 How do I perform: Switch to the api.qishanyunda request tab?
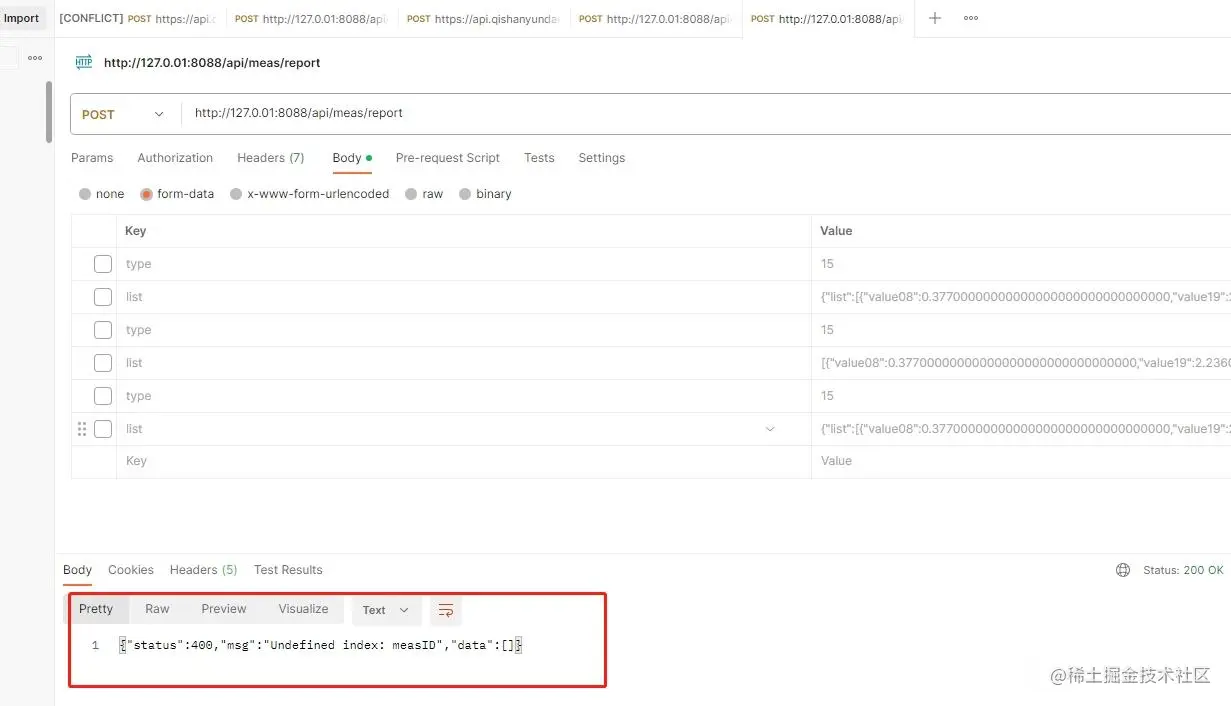[484, 18]
